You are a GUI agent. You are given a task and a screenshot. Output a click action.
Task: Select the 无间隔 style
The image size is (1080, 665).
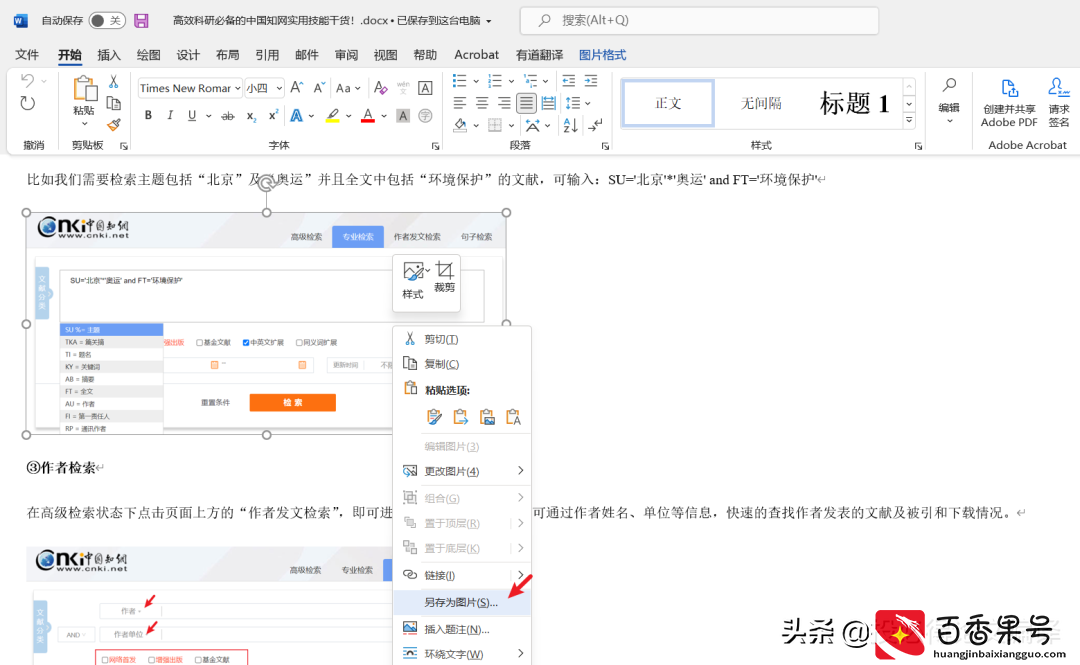(760, 103)
